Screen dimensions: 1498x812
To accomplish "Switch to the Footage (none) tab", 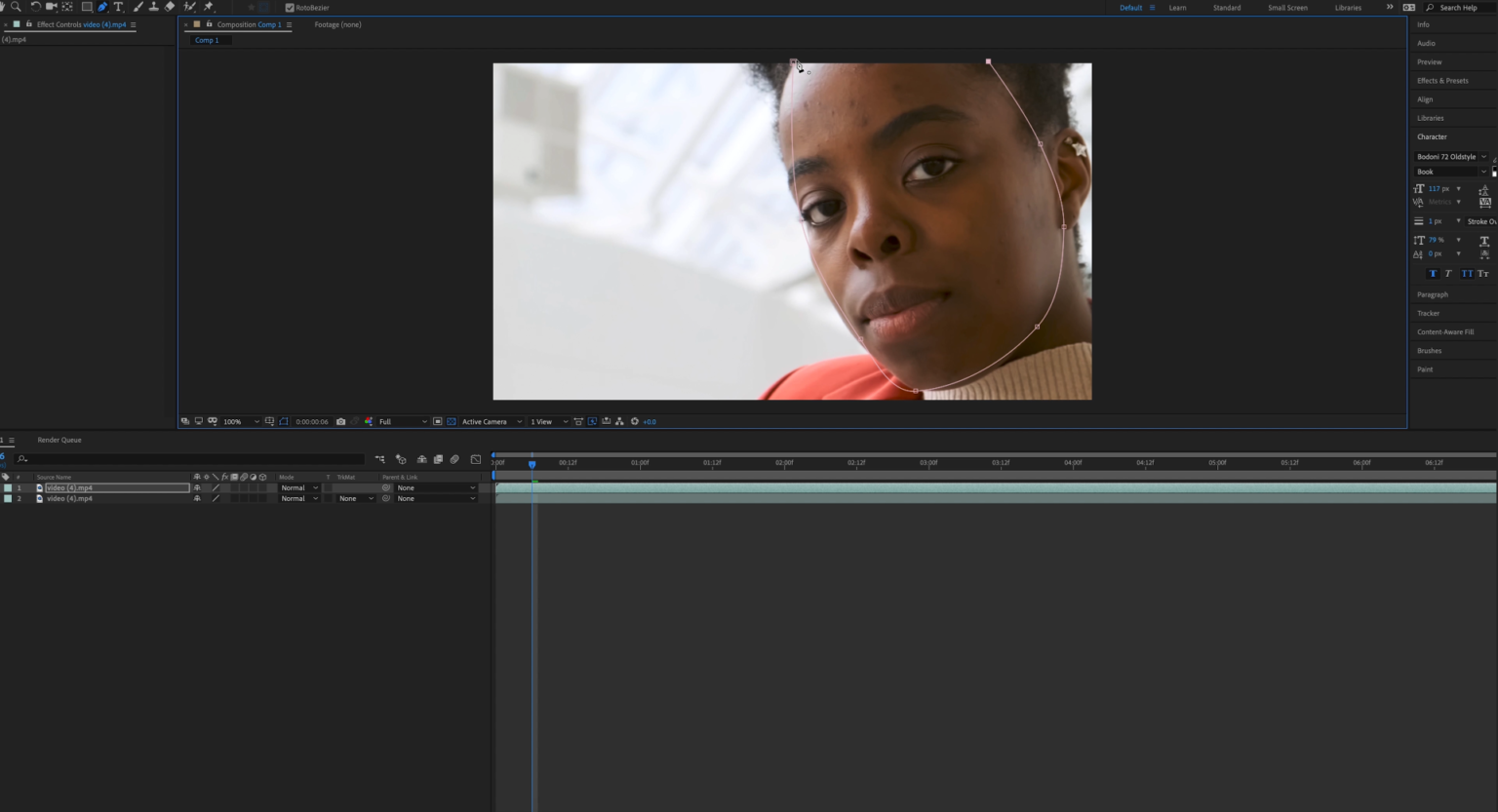I will [337, 24].
